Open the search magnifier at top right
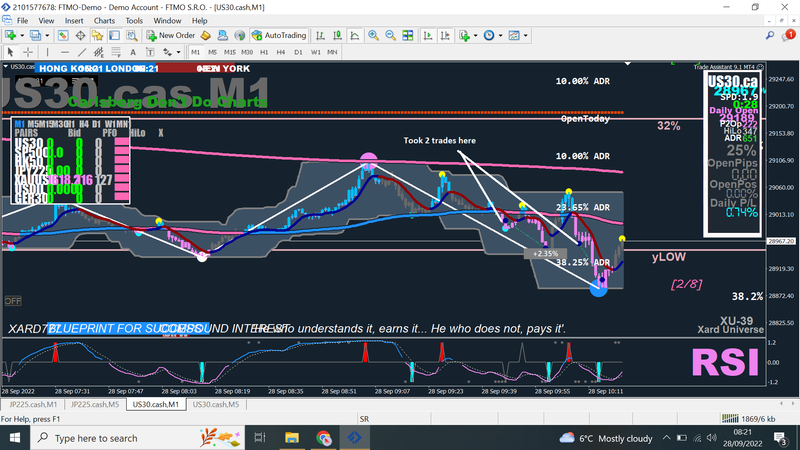This screenshot has height=450, width=800. click(x=769, y=35)
